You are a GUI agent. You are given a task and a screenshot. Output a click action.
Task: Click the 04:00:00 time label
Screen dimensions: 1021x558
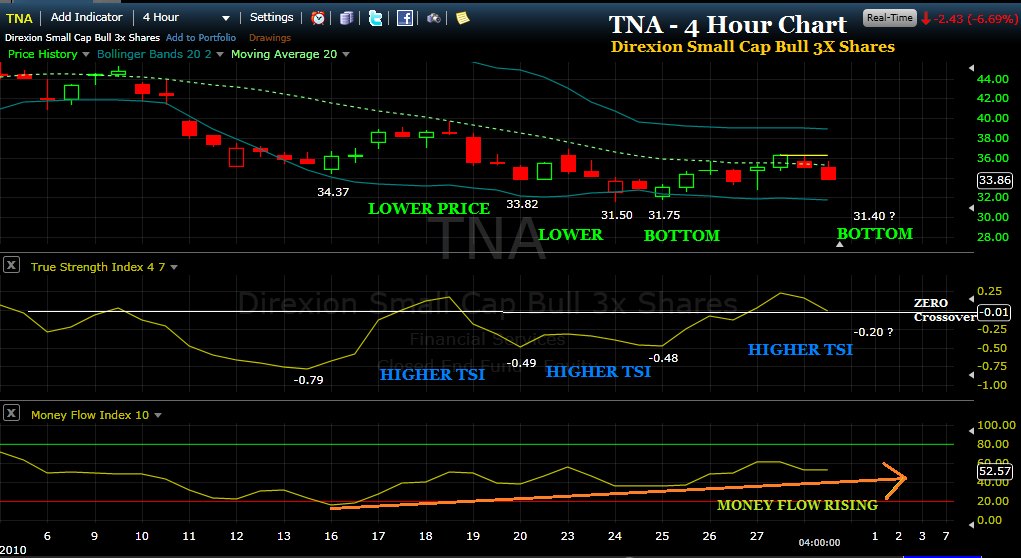(819, 542)
